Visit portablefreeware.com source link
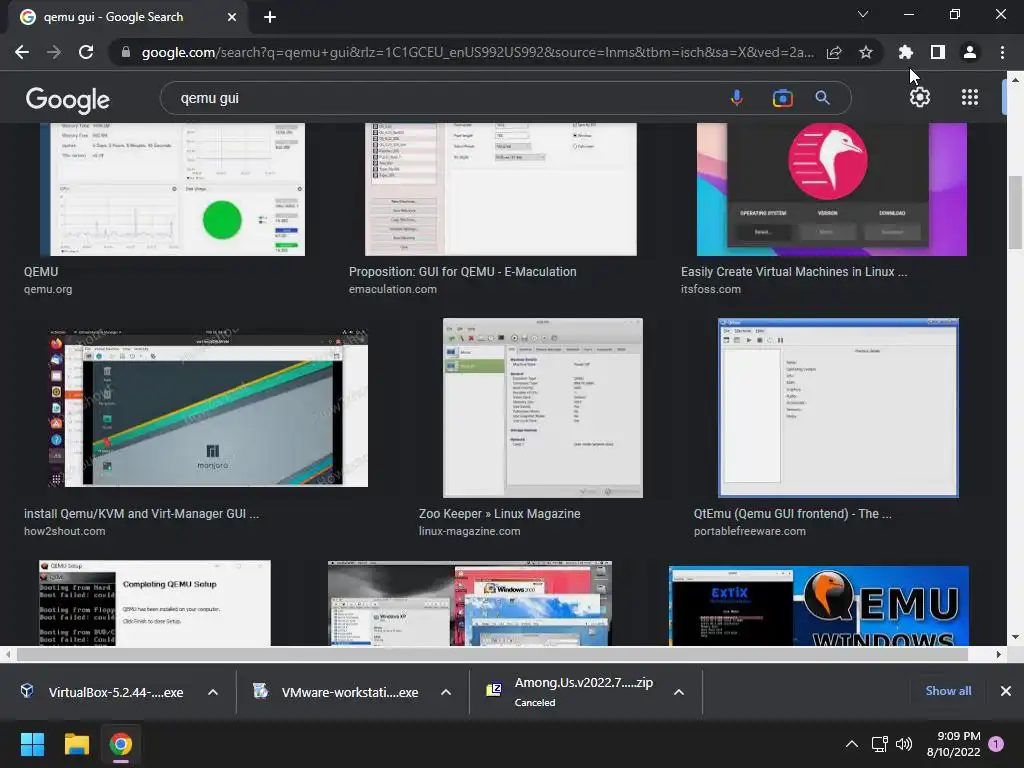 tap(750, 532)
